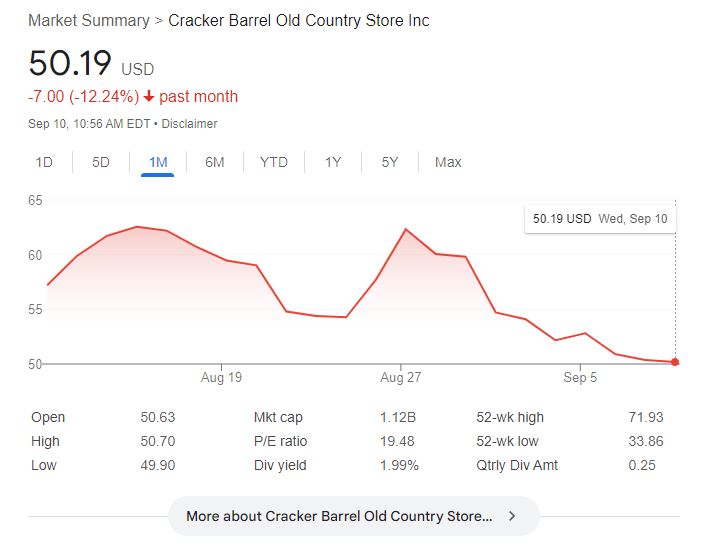This screenshot has height=557, width=708.
Task: Click the 50.19 USD tooltip box
Action: (600, 218)
